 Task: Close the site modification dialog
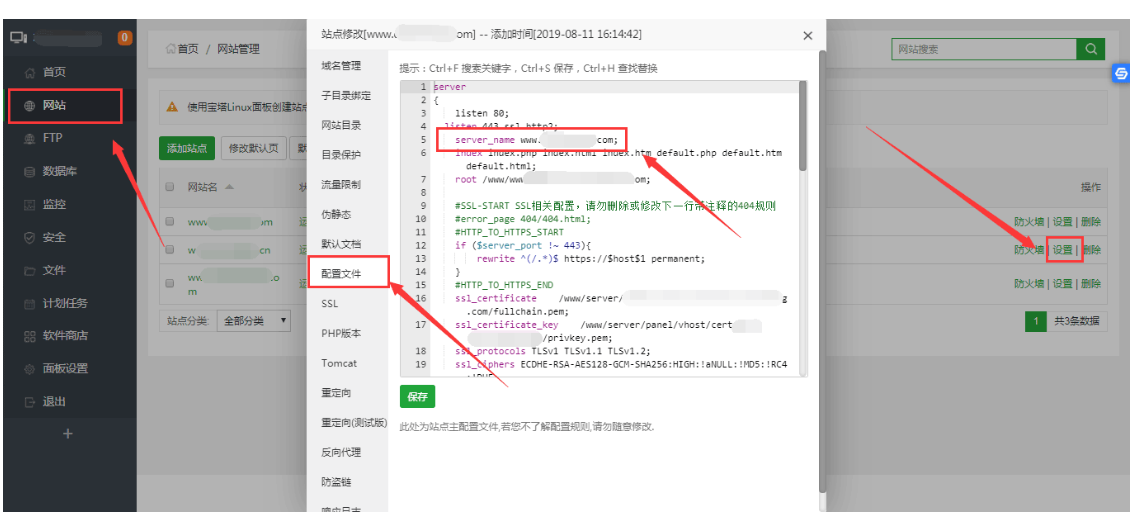[808, 35]
